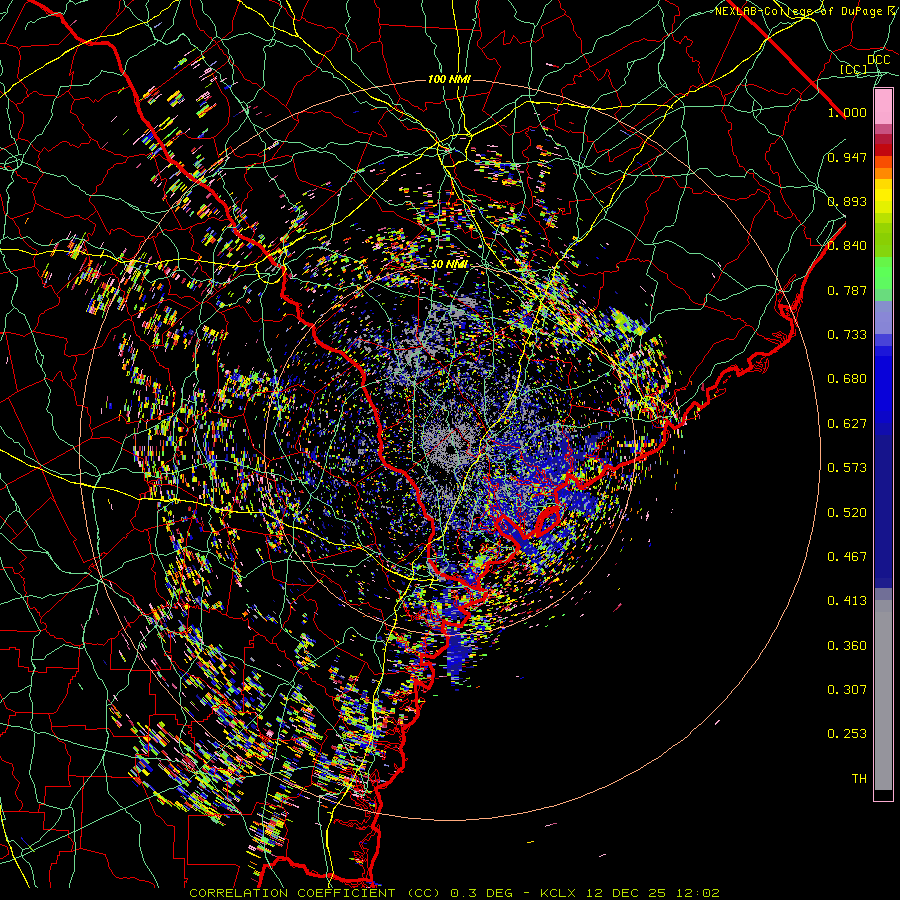Screen dimensions: 900x900
Task: Select the 0.733 scale value
Action: [x=847, y=335]
